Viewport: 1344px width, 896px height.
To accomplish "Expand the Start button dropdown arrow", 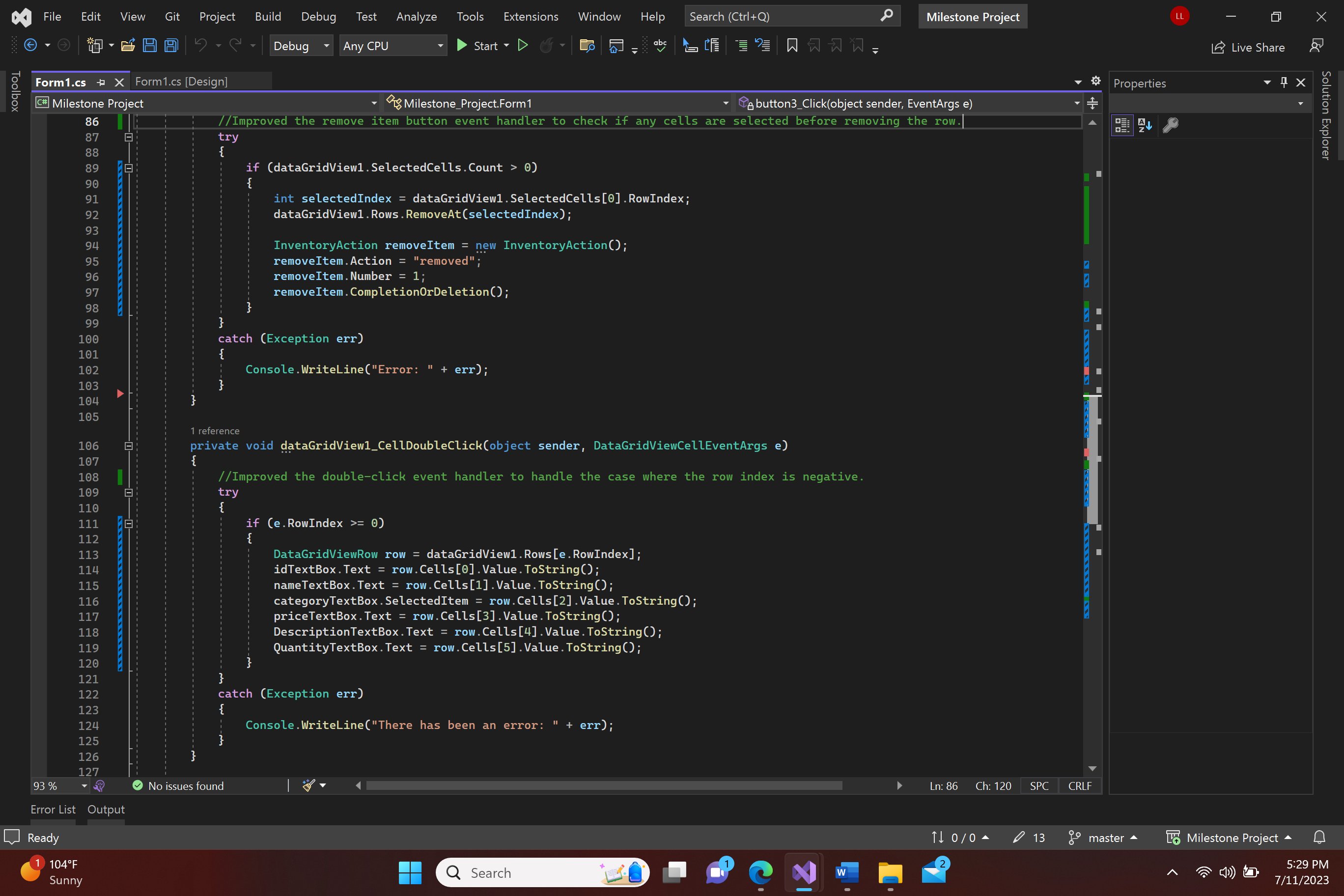I will 506,46.
